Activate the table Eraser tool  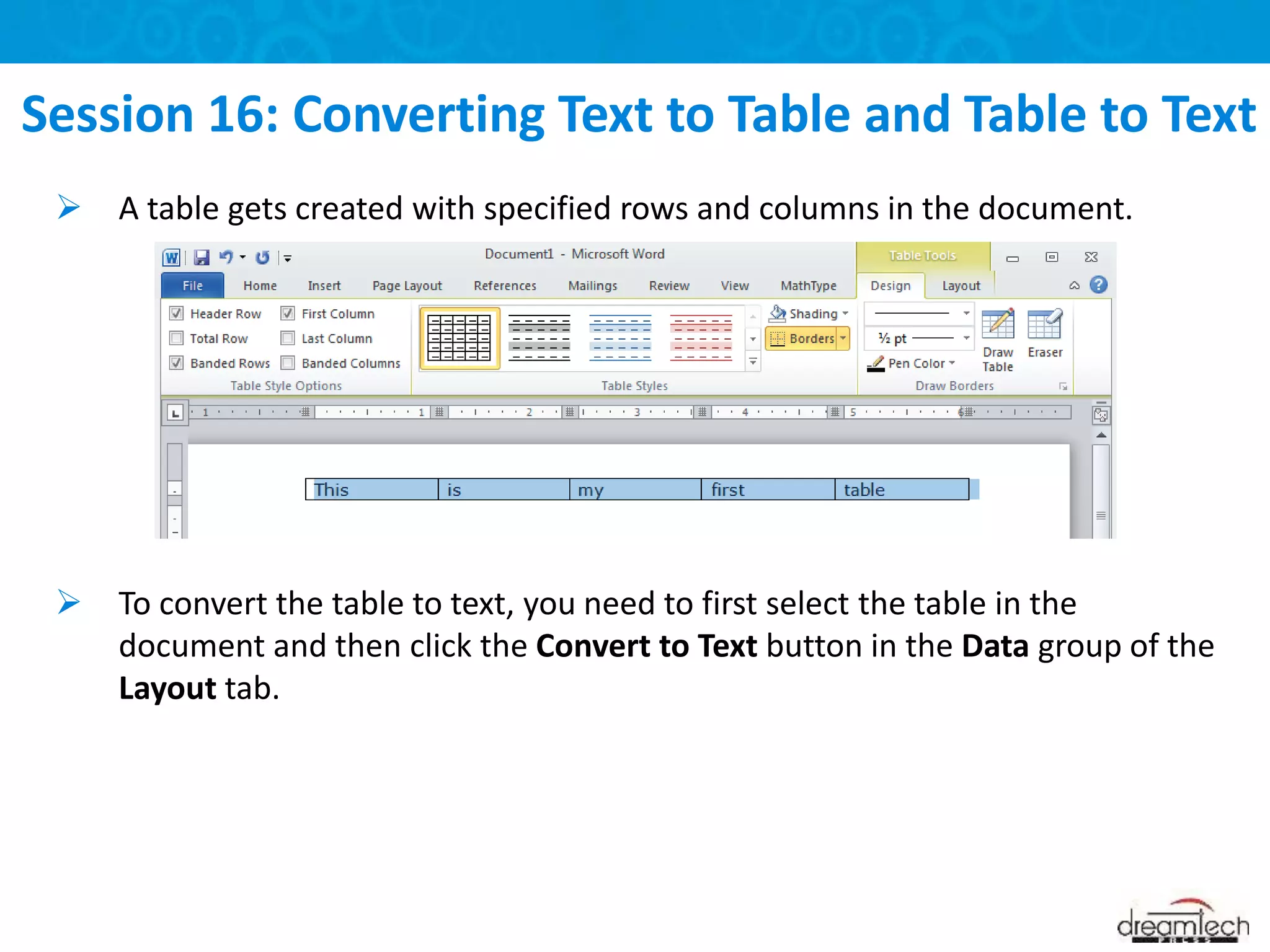coord(1045,333)
